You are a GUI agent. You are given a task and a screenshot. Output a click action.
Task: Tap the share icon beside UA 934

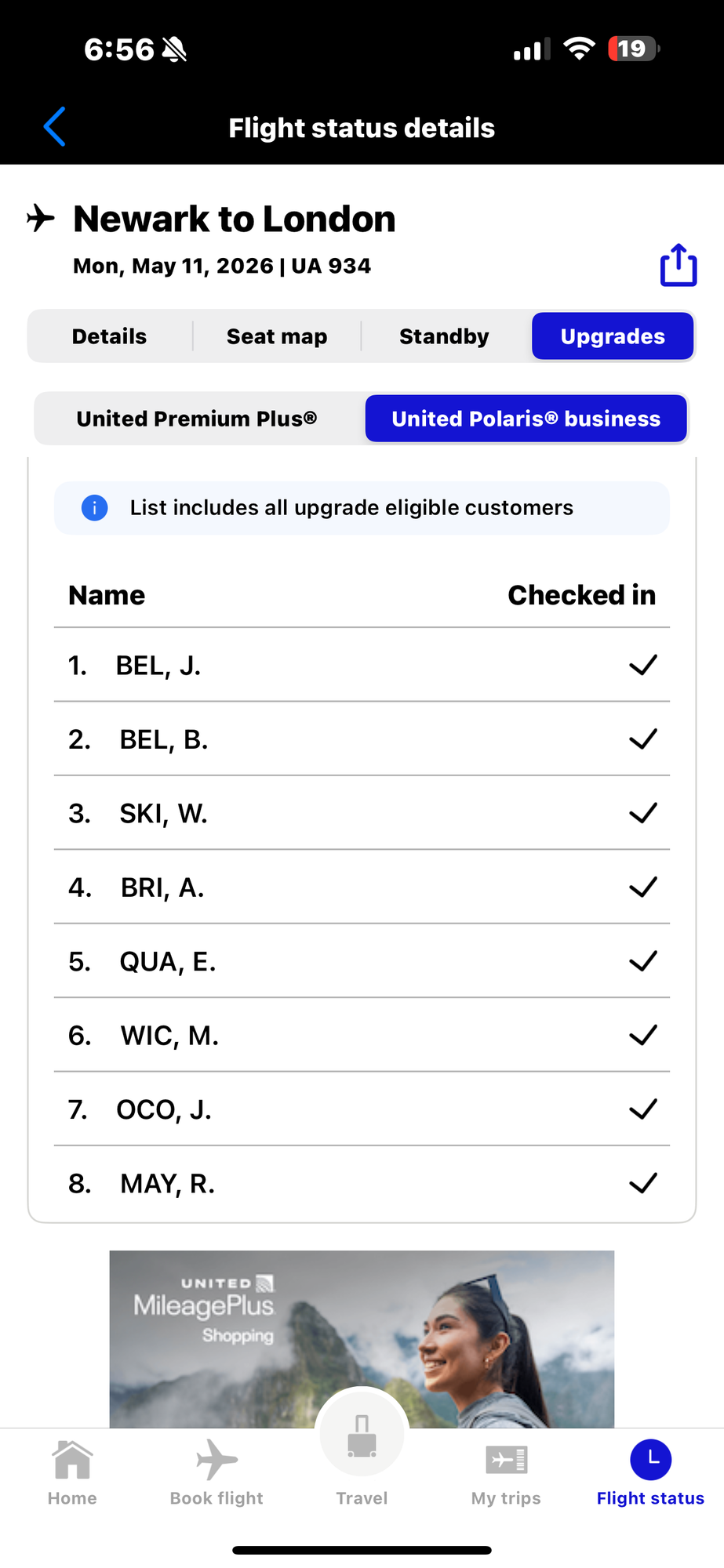click(678, 265)
